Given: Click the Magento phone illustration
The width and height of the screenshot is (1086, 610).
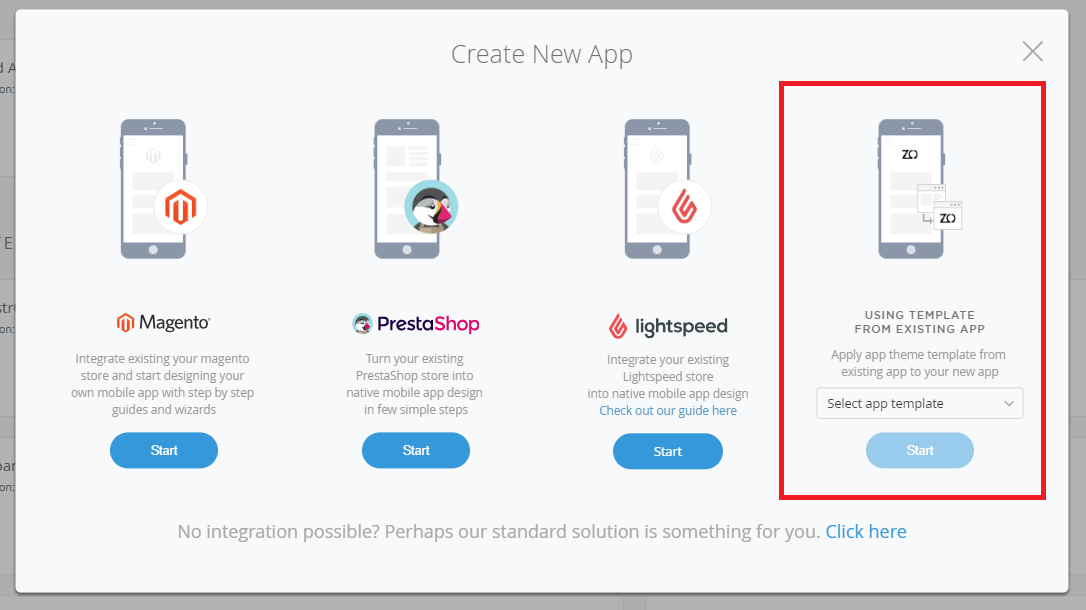Looking at the screenshot, I should coord(163,189).
